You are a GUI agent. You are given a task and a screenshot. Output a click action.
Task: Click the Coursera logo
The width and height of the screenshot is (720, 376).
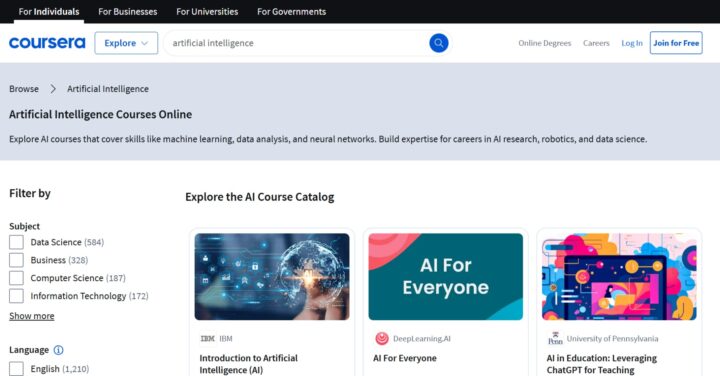point(47,43)
